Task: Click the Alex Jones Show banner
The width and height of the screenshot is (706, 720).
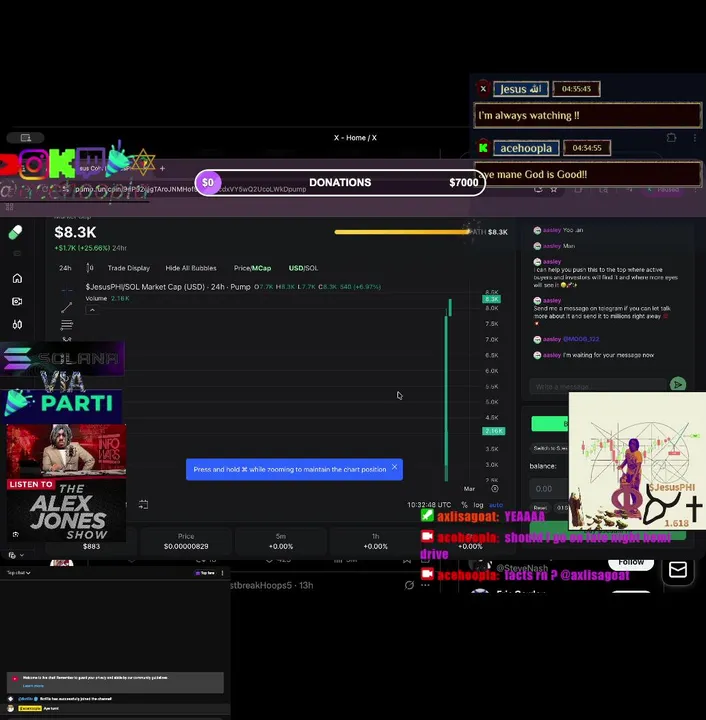Action: [x=67, y=483]
